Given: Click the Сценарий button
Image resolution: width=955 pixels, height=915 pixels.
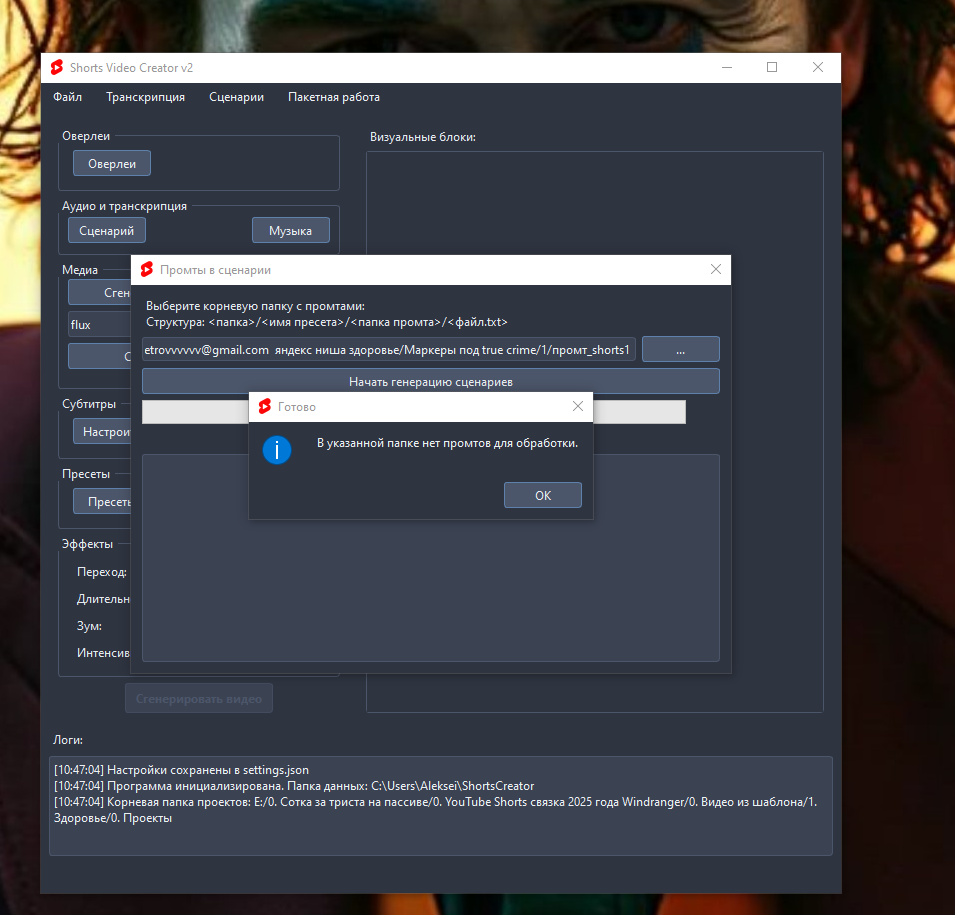Looking at the screenshot, I should pyautogui.click(x=107, y=230).
